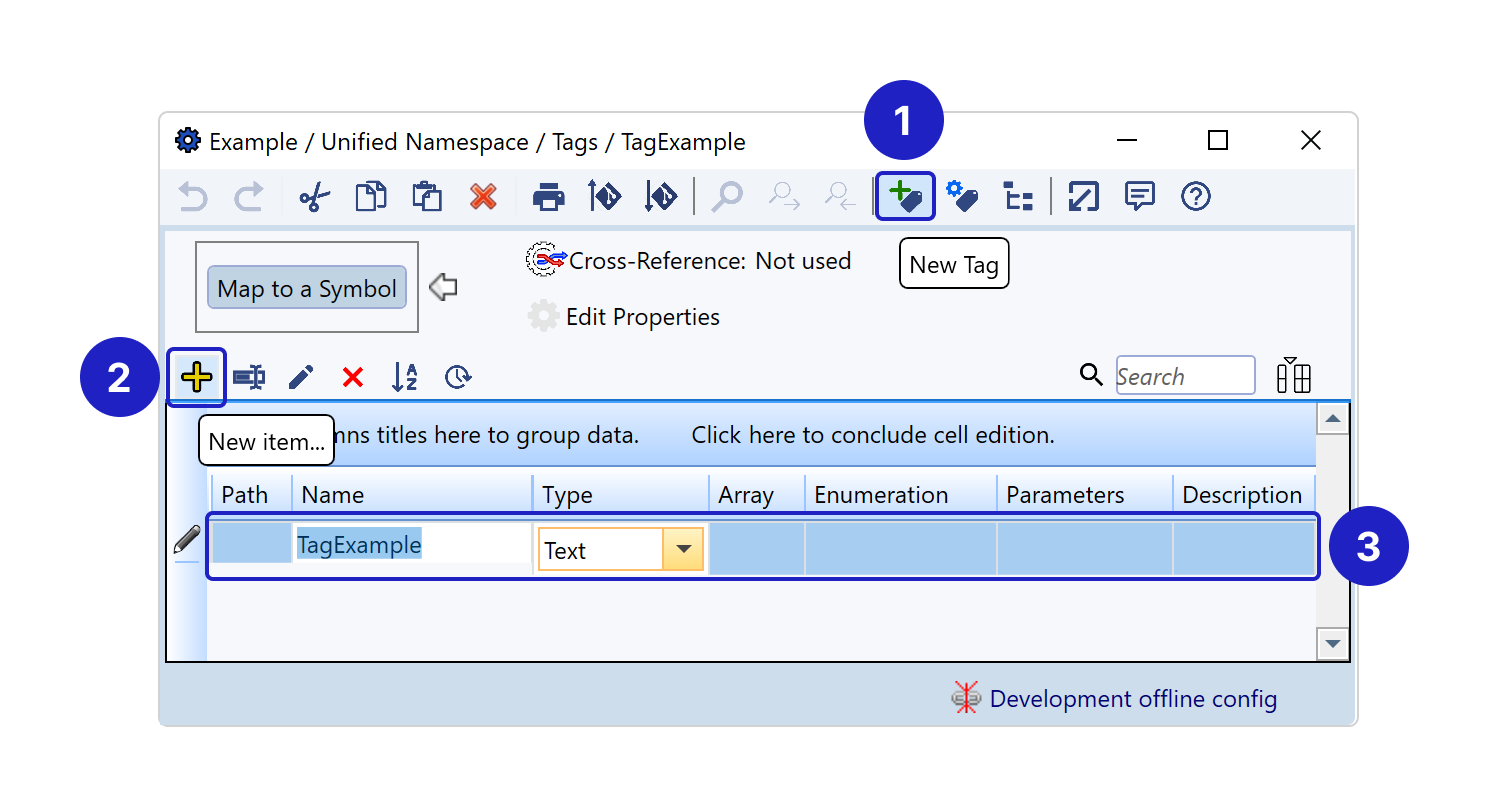The image size is (1489, 805).
Task: Open the Help question mark icon
Action: [x=1196, y=197]
